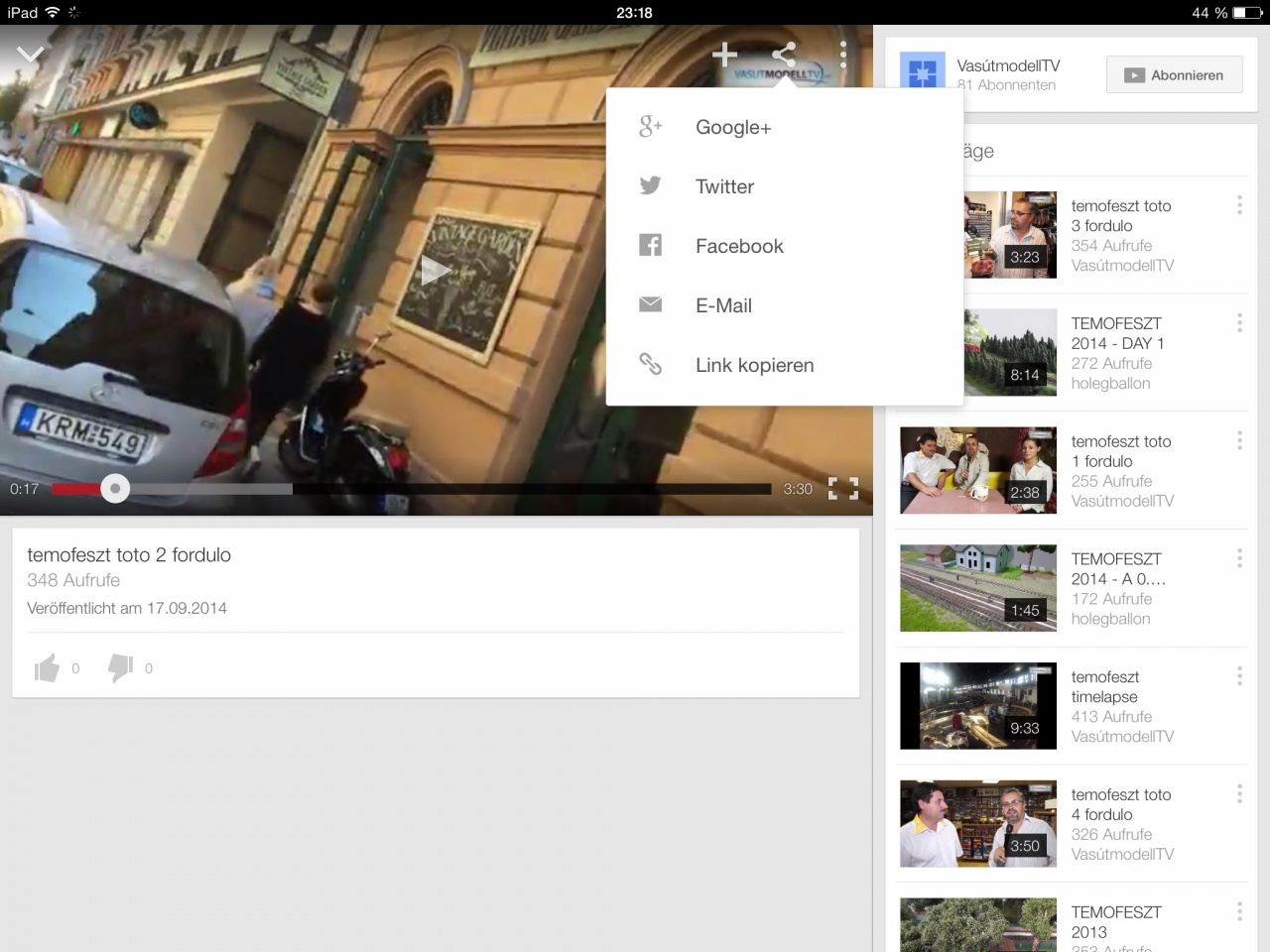Share the video to Google+

pos(732,127)
